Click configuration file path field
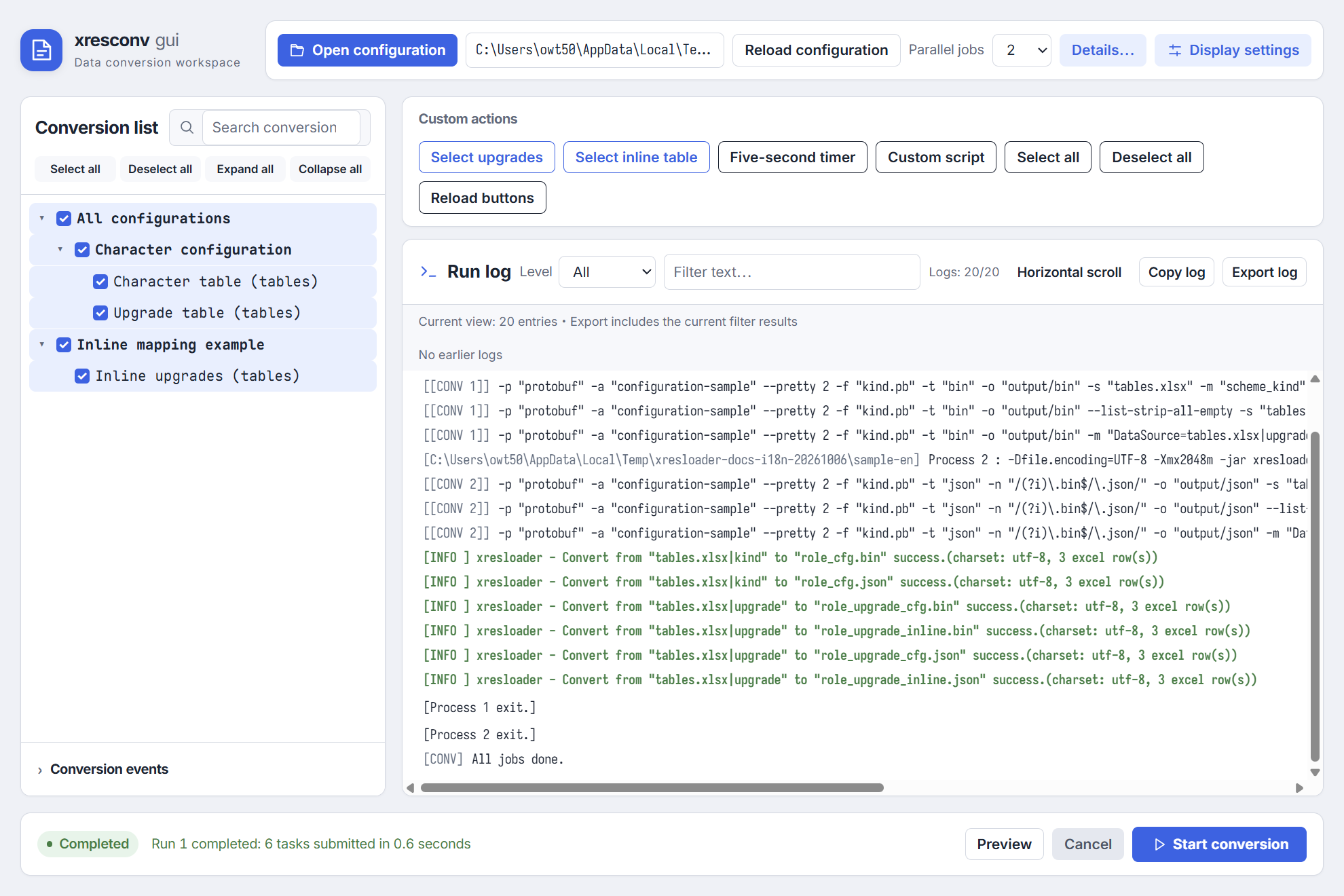The image size is (1344, 896). [x=594, y=50]
